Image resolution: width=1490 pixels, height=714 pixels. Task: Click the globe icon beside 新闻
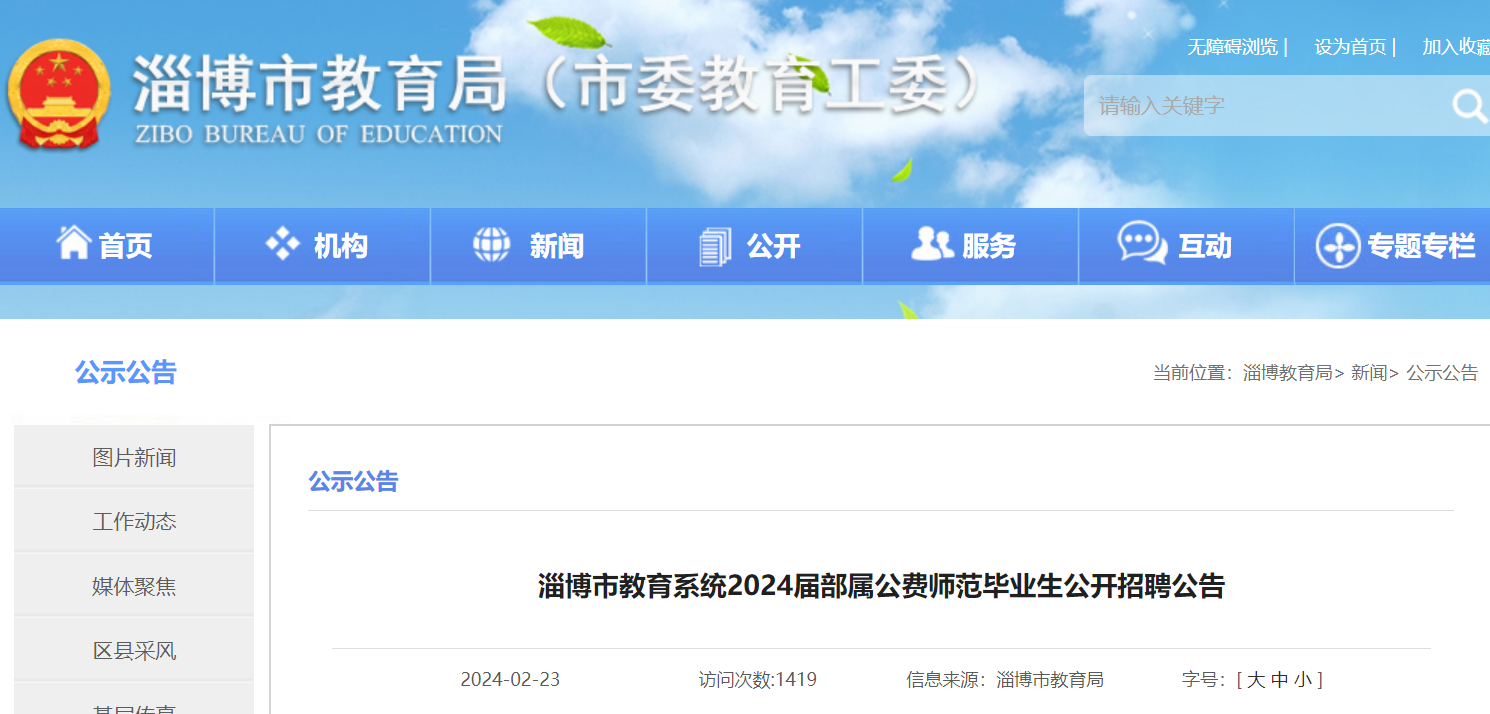[x=491, y=244]
